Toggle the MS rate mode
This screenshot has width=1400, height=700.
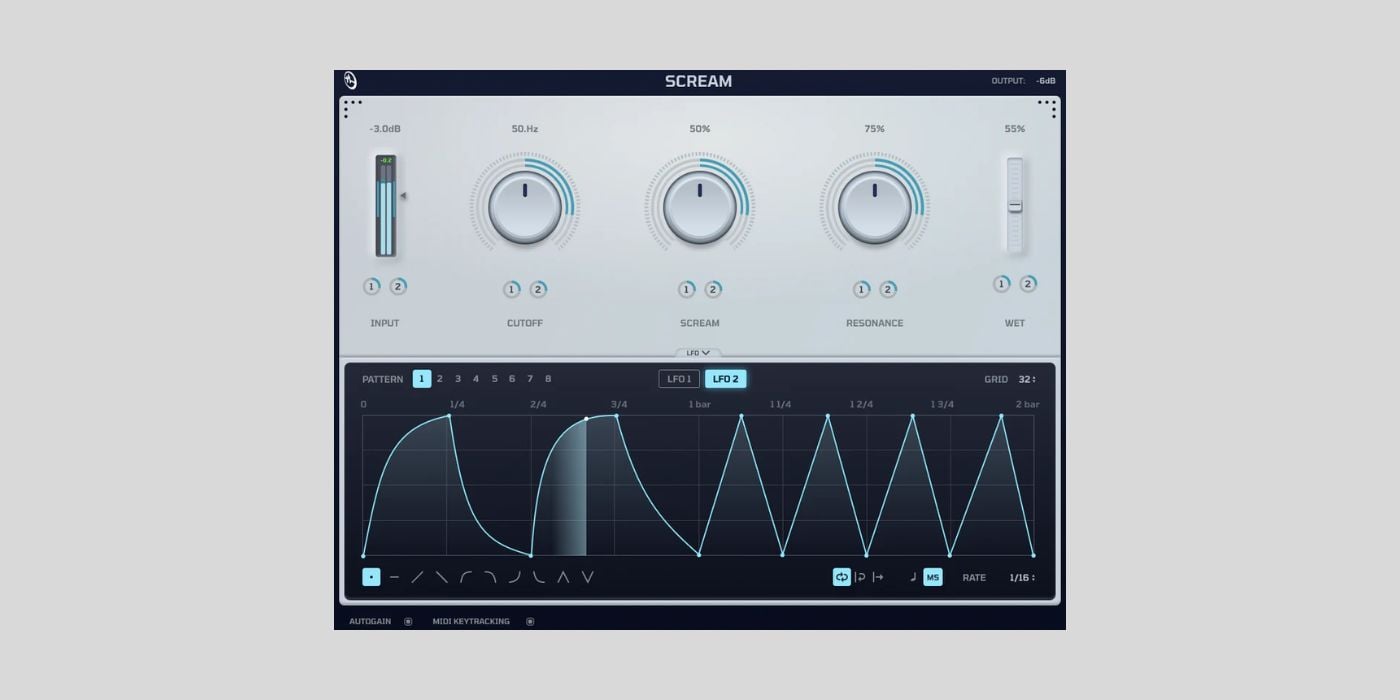[933, 577]
